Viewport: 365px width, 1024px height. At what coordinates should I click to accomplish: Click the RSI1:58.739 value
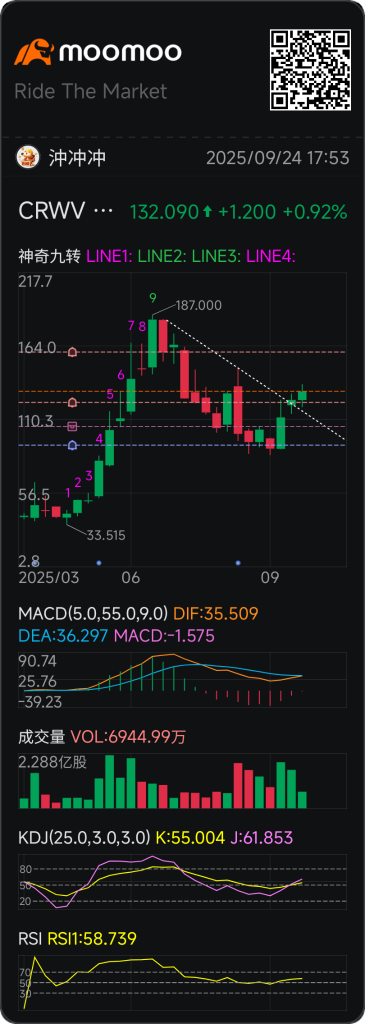91,939
